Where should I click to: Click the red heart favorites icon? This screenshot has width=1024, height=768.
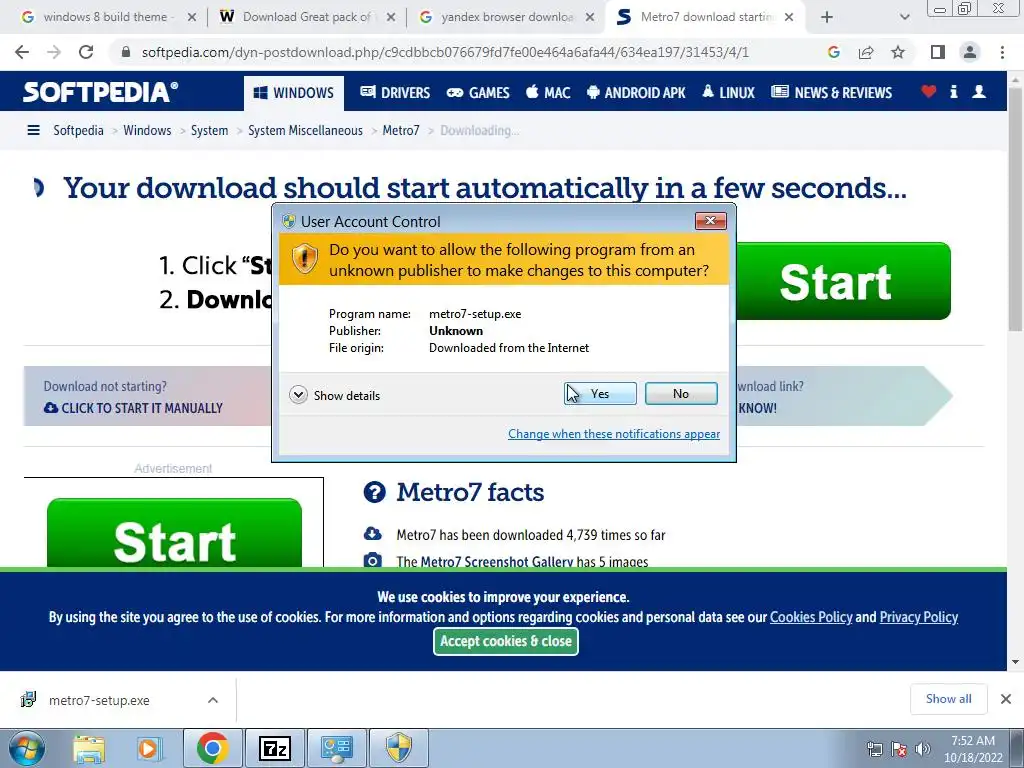(x=929, y=92)
